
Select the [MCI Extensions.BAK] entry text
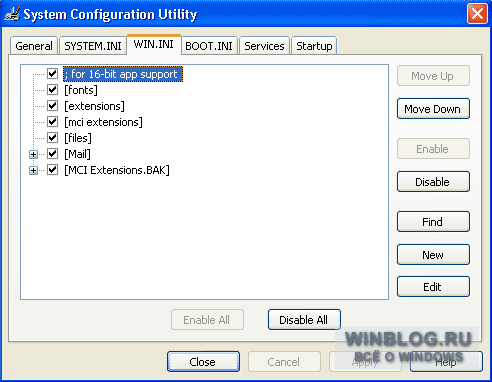(x=117, y=170)
